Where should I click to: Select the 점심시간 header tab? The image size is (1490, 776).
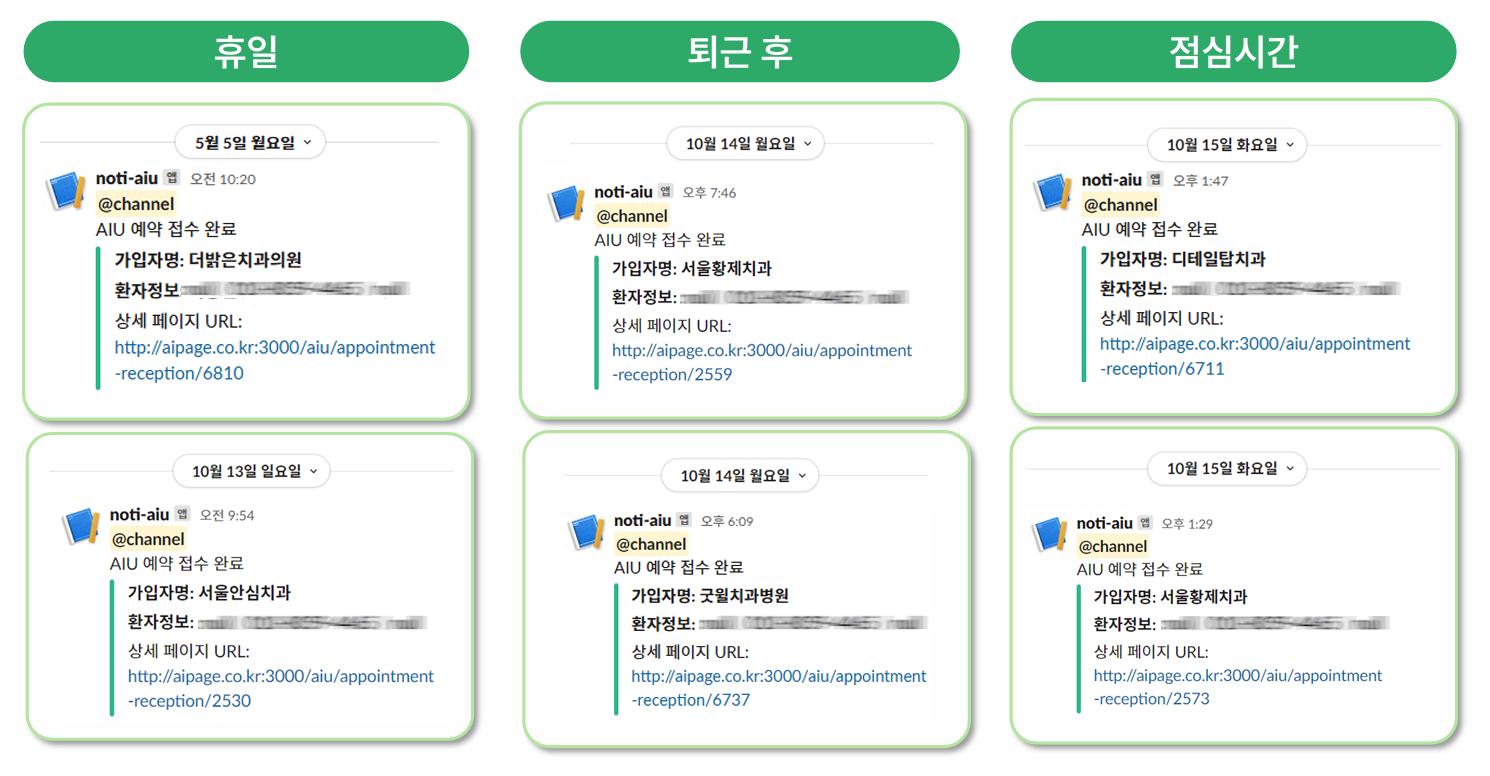click(x=1233, y=51)
